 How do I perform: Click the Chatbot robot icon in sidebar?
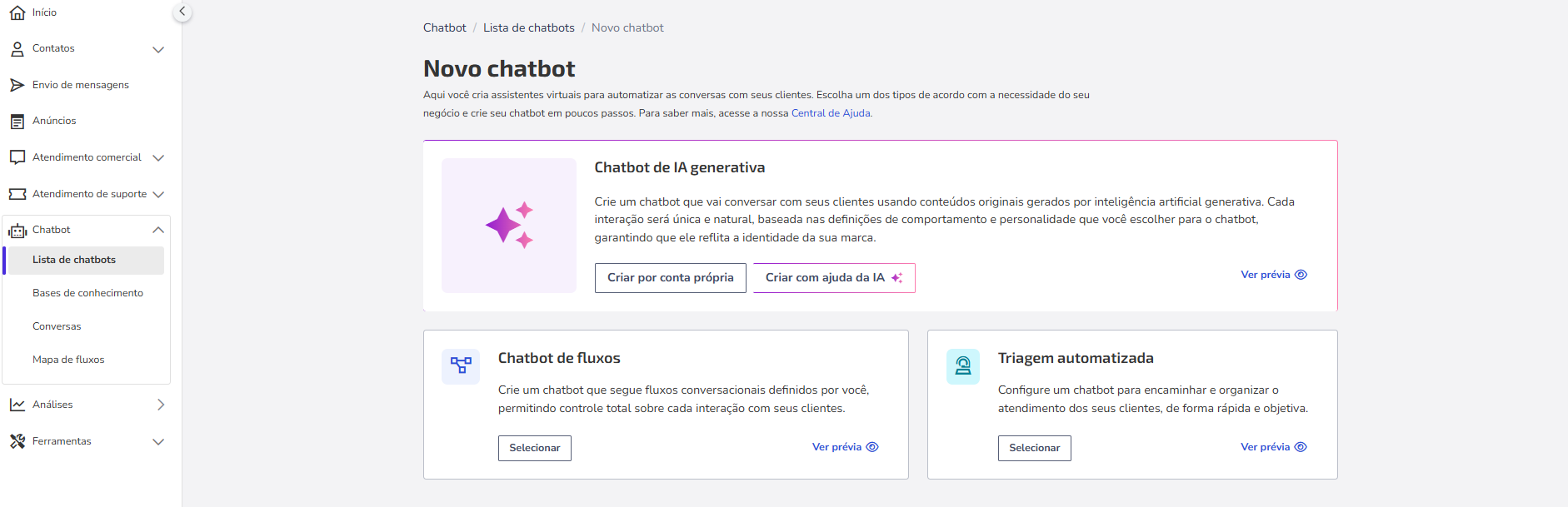17,231
